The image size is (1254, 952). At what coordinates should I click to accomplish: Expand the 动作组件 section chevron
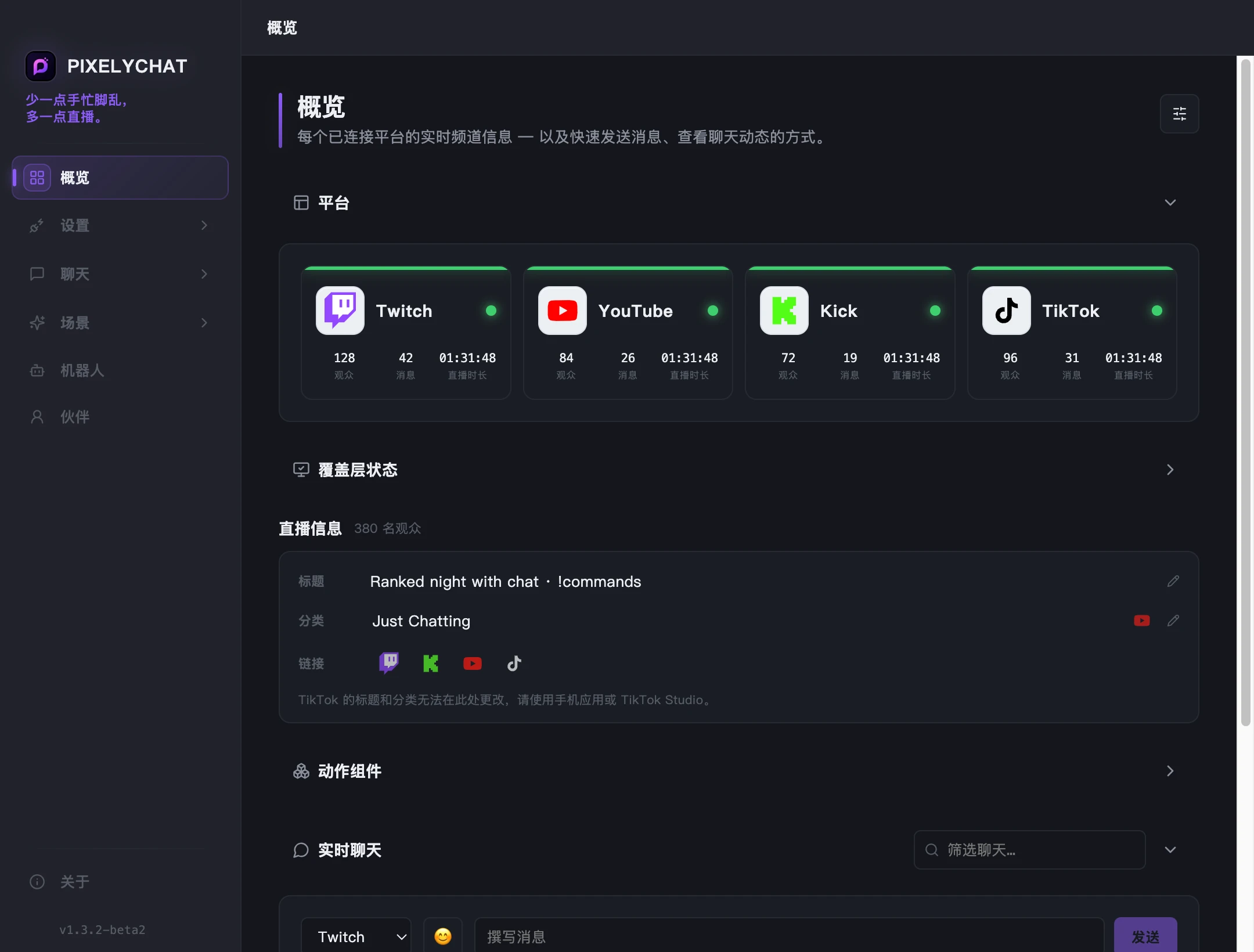1170,771
